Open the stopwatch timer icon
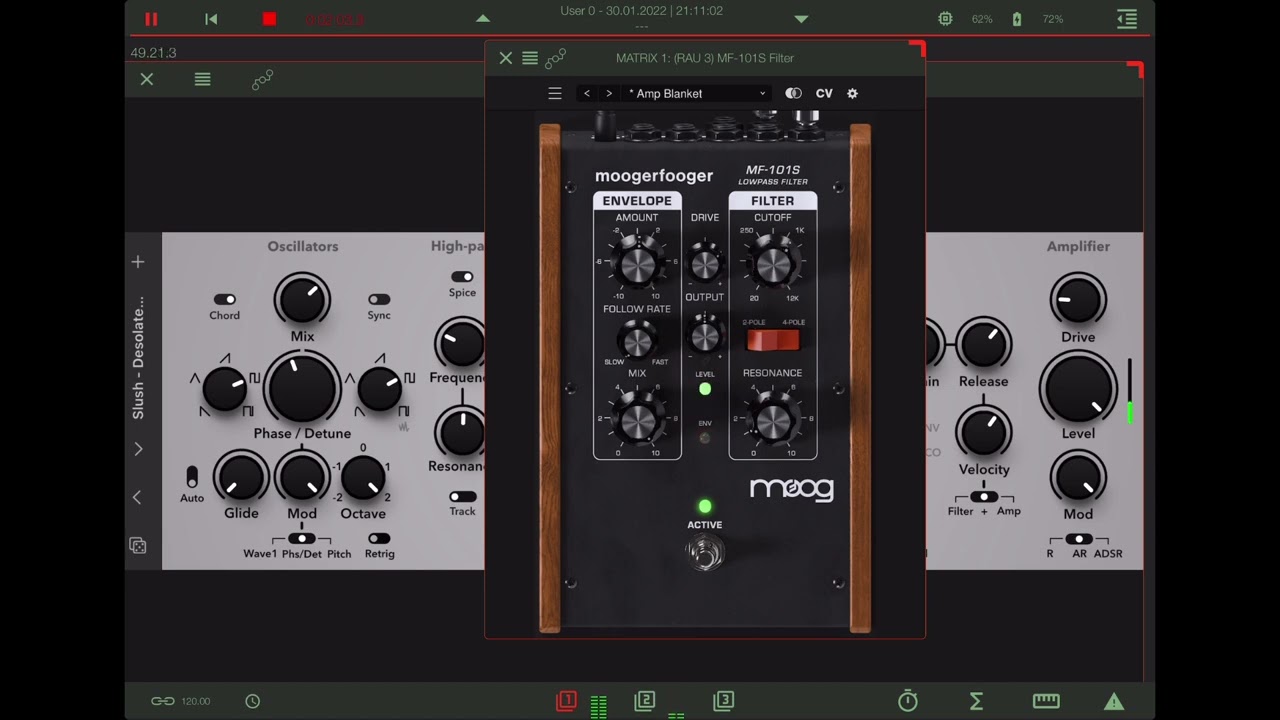The image size is (1280, 720). tap(908, 701)
